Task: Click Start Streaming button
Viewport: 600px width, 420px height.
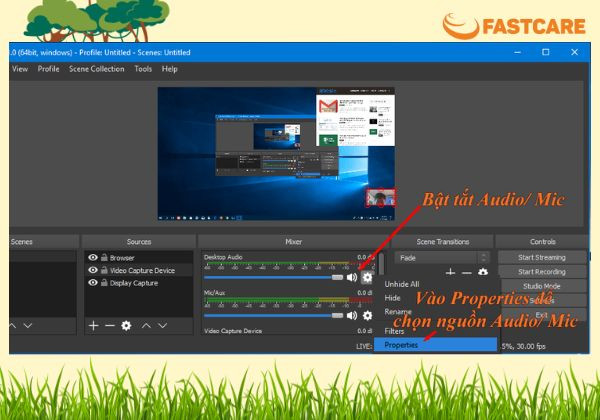Action: [542, 257]
